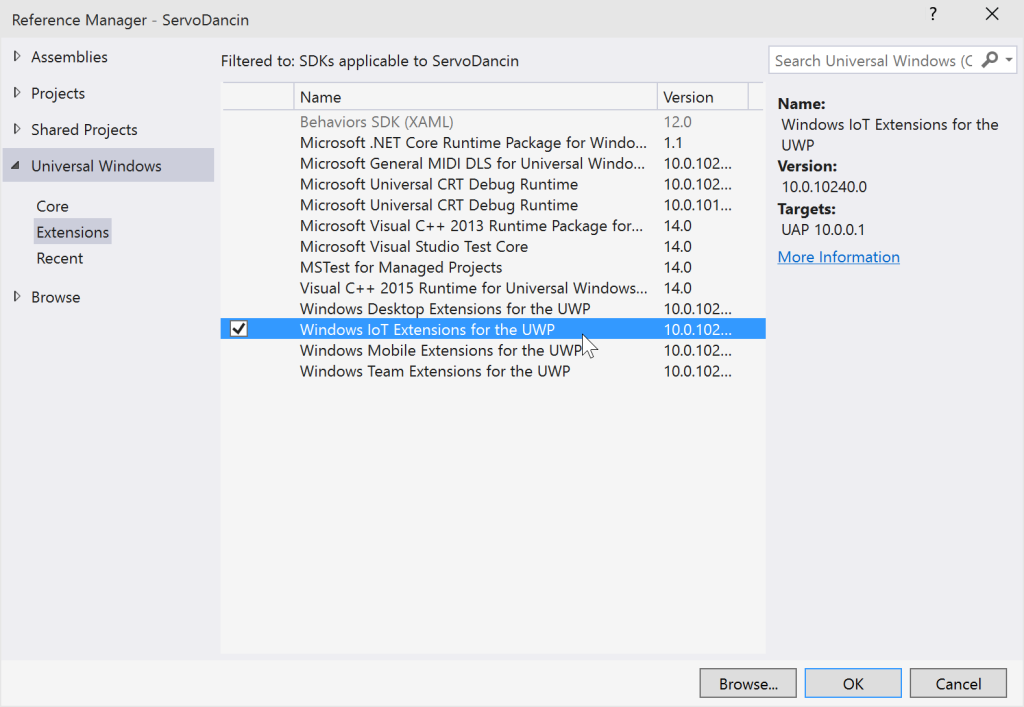
Task: Select Visual C++ 2015 Runtime for Universal Windows
Action: [x=493, y=288]
